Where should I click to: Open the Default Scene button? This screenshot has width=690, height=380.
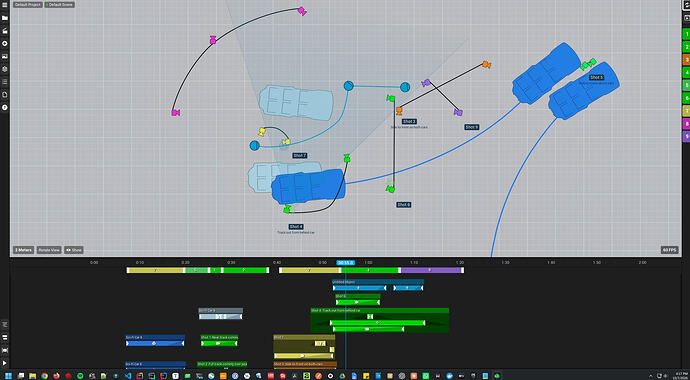[59, 5]
